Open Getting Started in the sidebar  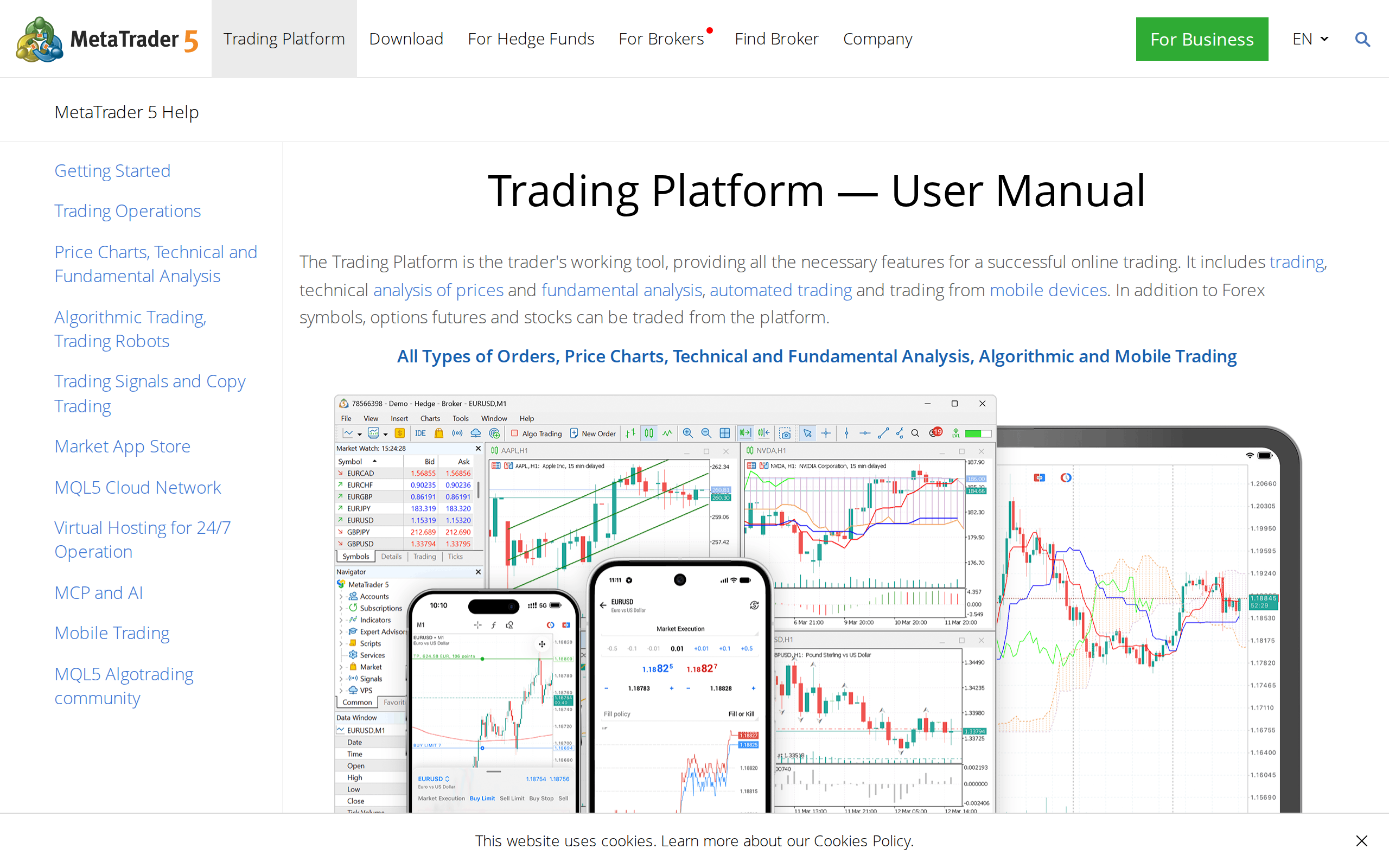(x=112, y=170)
